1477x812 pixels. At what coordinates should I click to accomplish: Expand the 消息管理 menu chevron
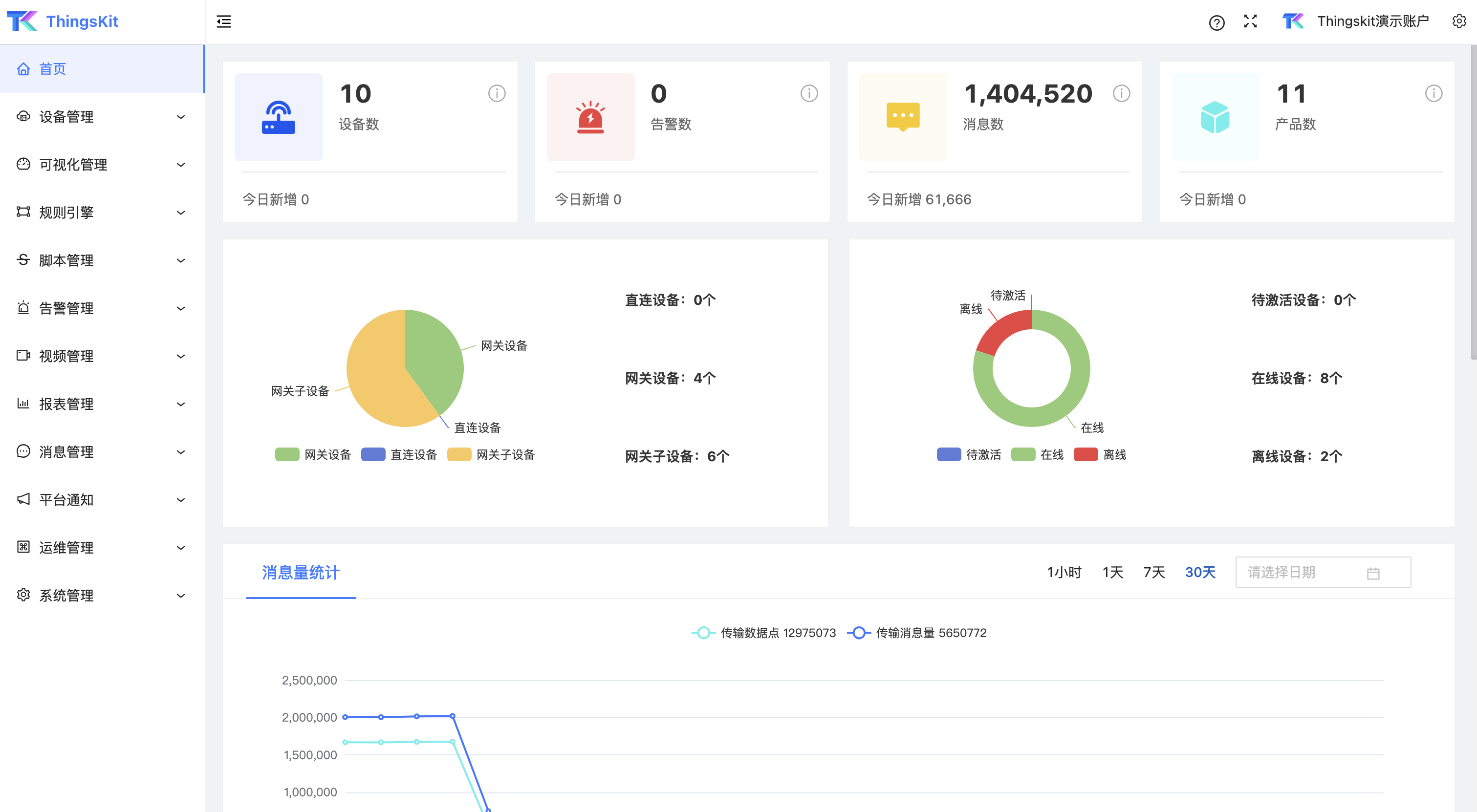[x=181, y=452]
